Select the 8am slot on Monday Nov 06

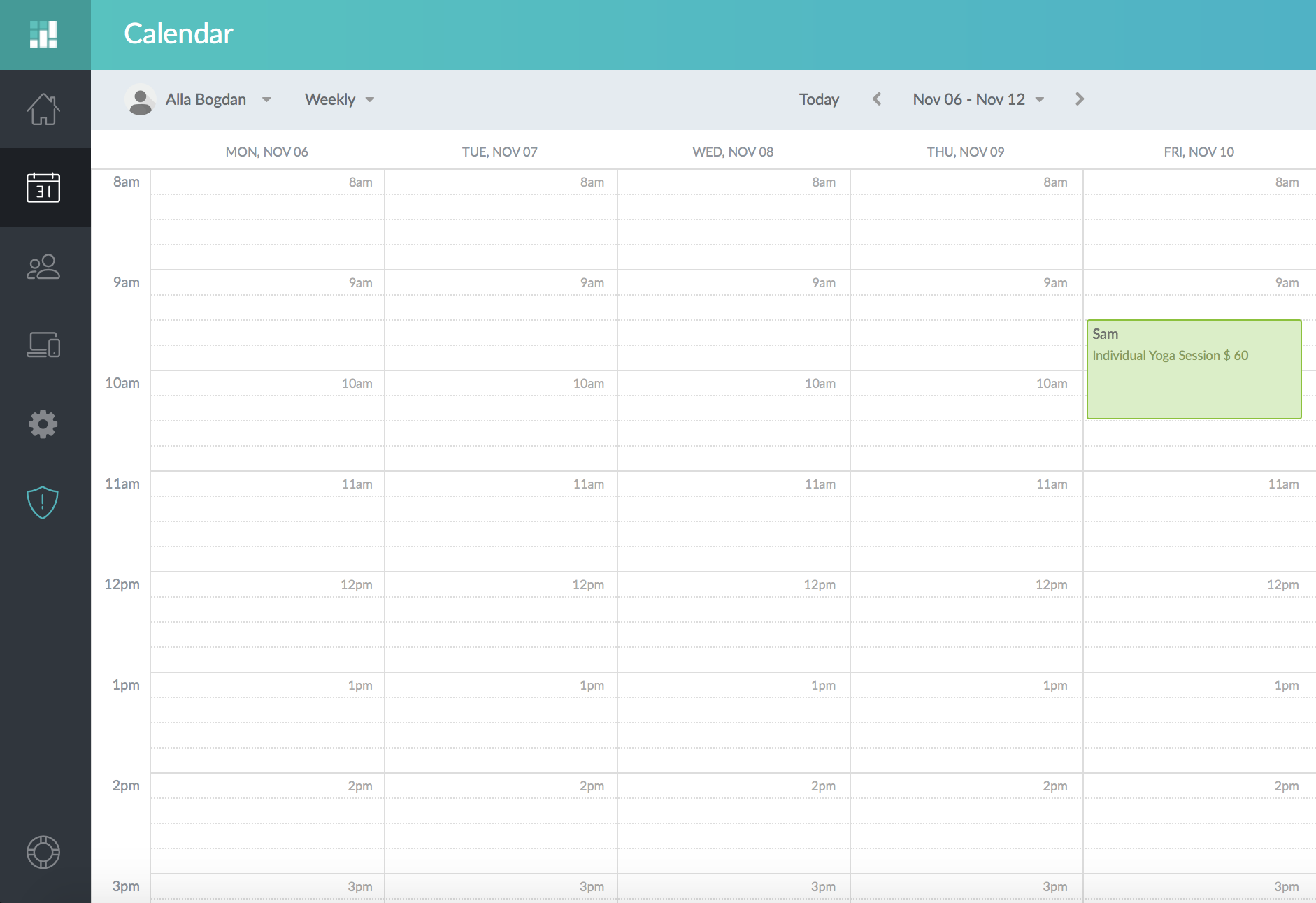click(x=267, y=182)
